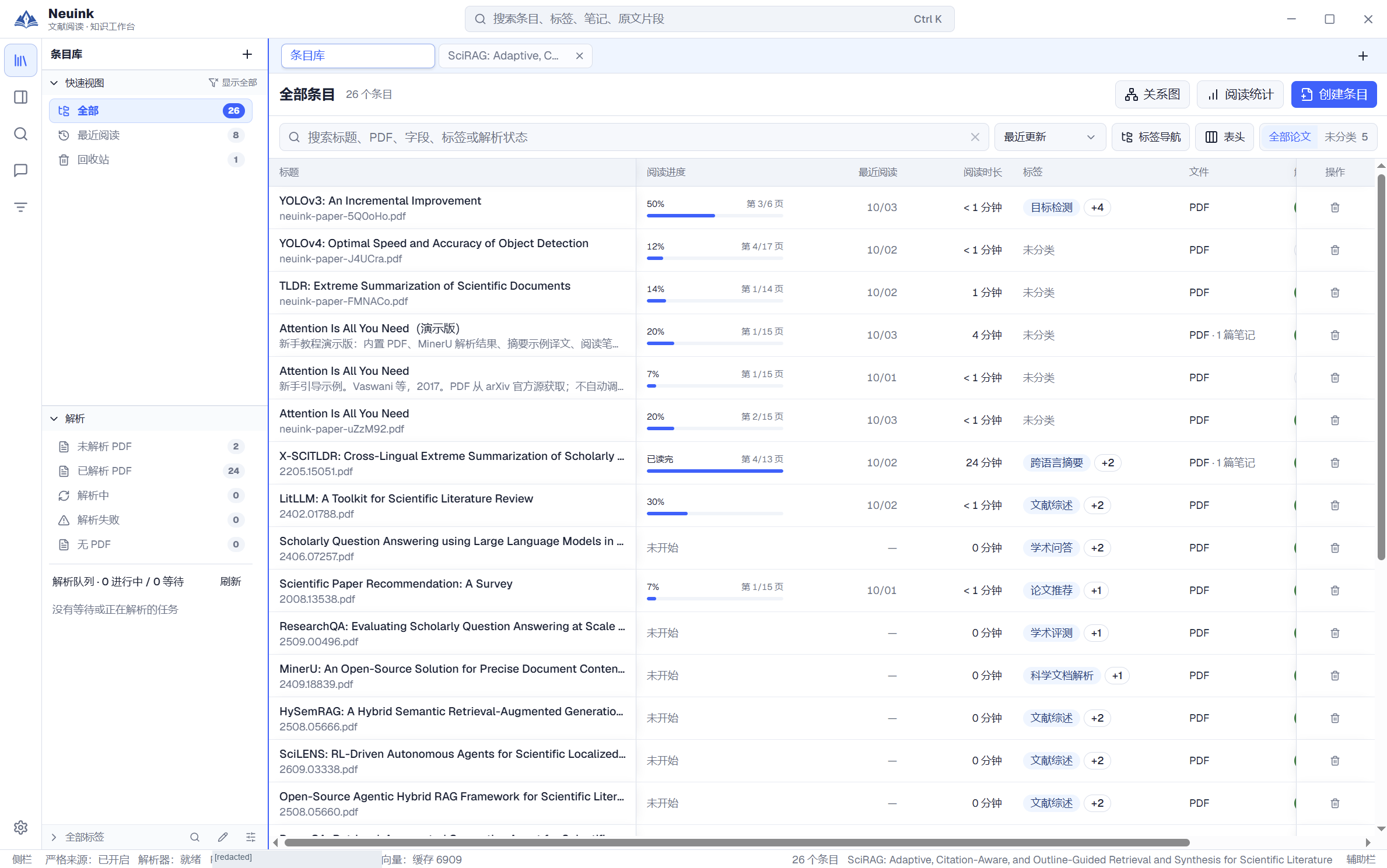Close the SciRAG tab
Image resolution: width=1387 pixels, height=868 pixels.
[x=579, y=56]
